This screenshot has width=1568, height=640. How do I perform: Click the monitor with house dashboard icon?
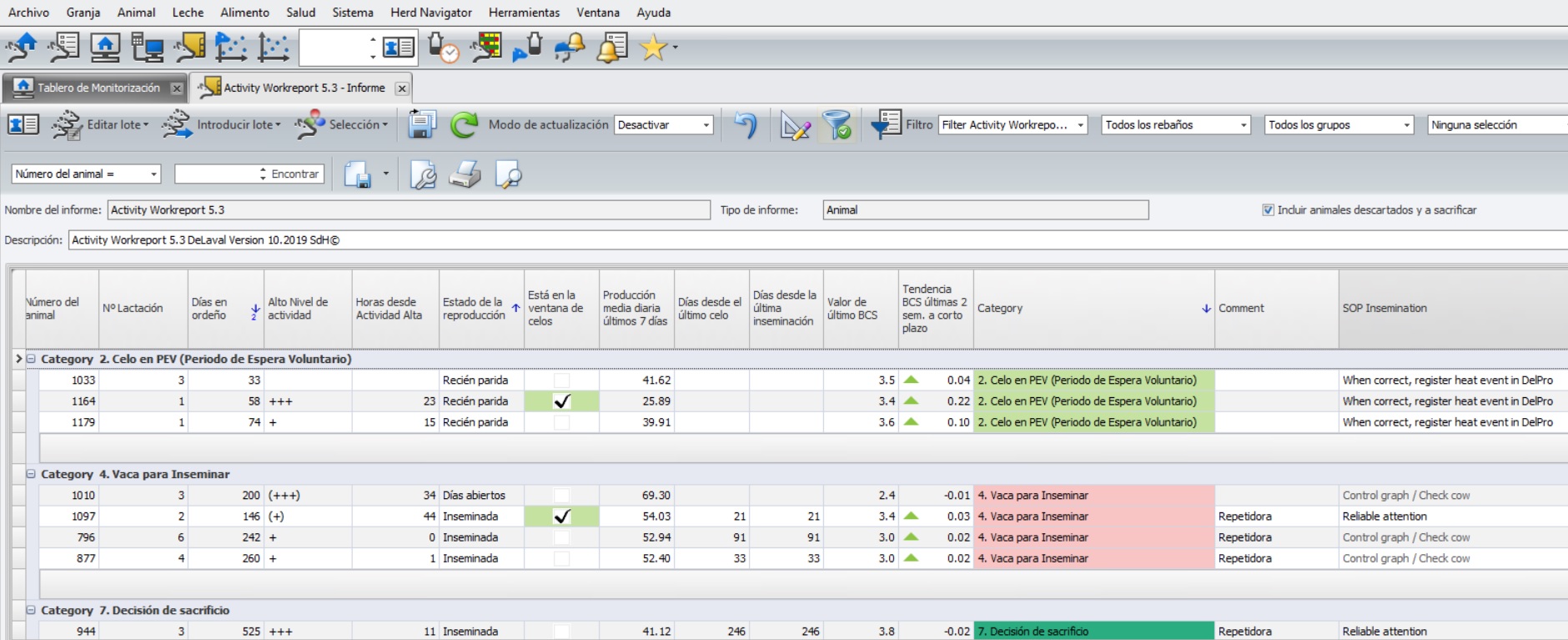pyautogui.click(x=105, y=47)
